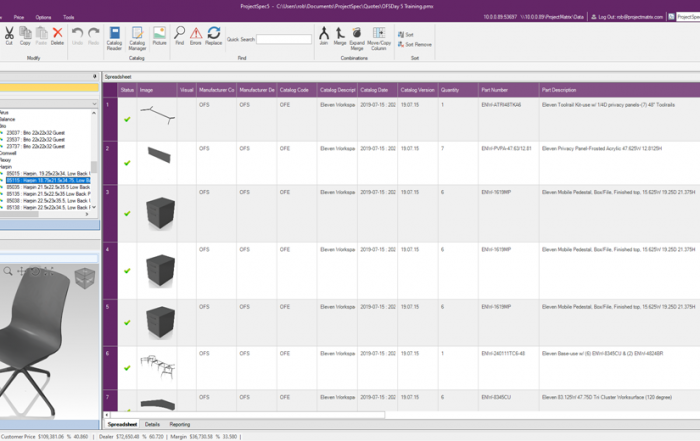Click the Picture icon
The image size is (700, 441).
159,35
